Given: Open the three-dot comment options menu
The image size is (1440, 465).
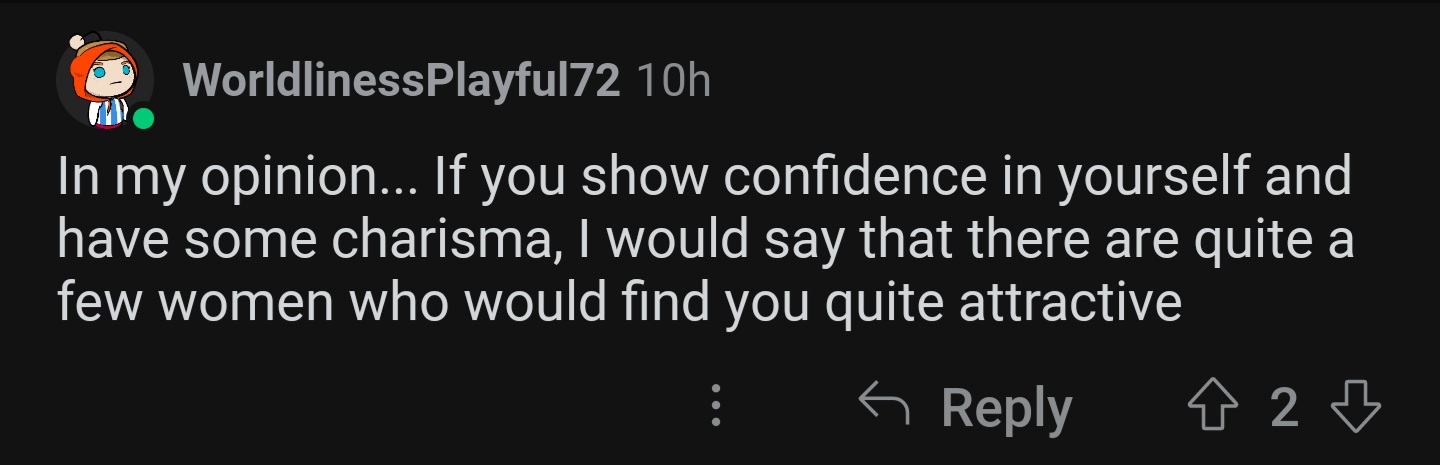Looking at the screenshot, I should point(715,408).
